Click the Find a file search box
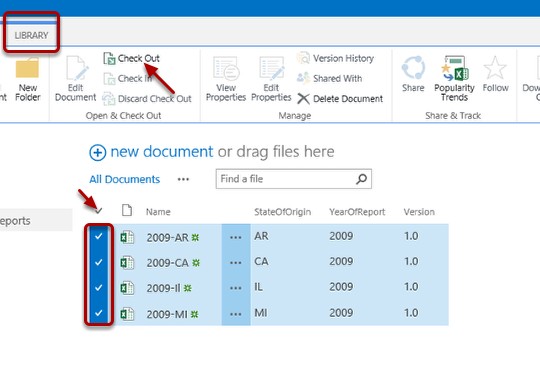Screen dimensions: 540x368 click(x=293, y=179)
